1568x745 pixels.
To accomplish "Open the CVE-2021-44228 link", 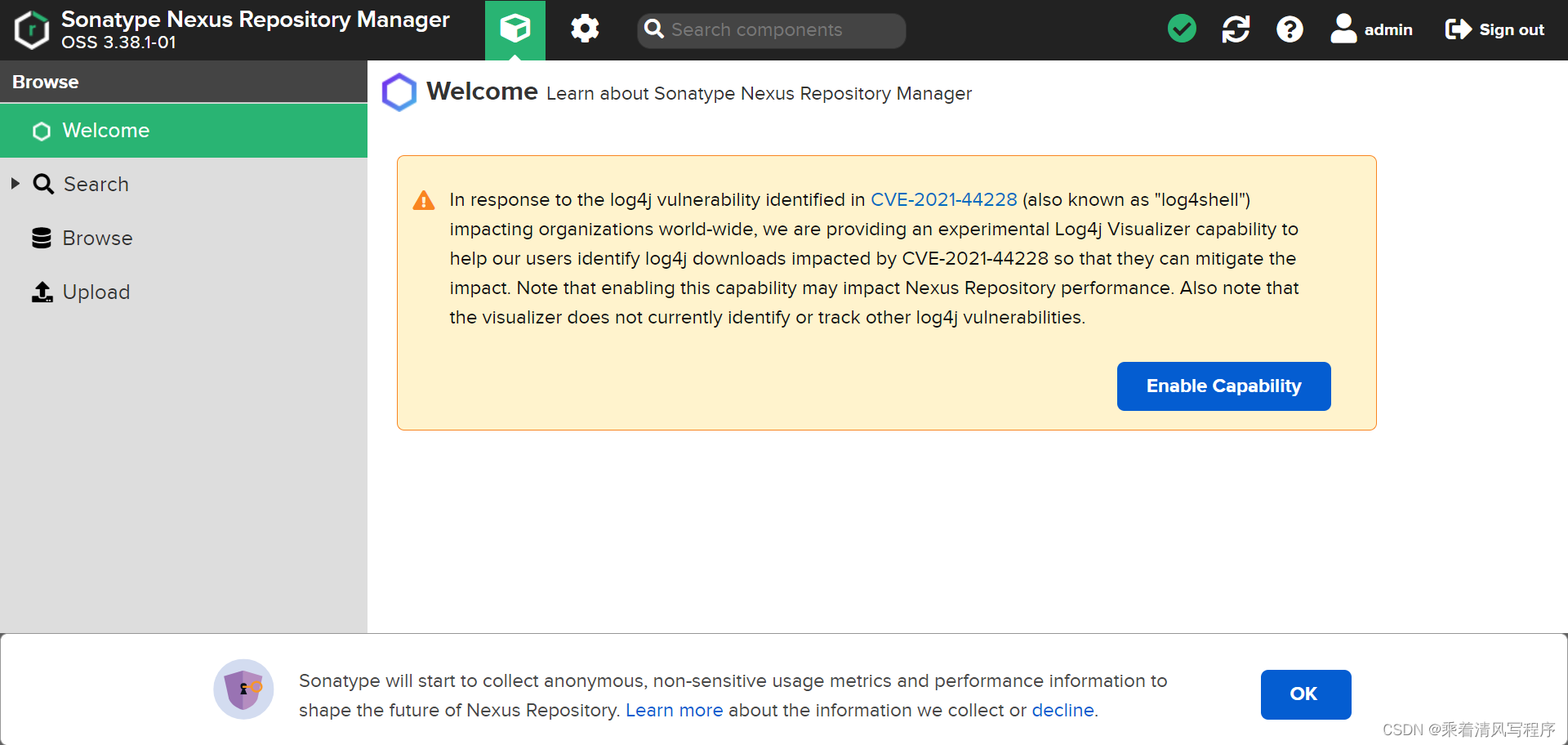I will pos(943,200).
